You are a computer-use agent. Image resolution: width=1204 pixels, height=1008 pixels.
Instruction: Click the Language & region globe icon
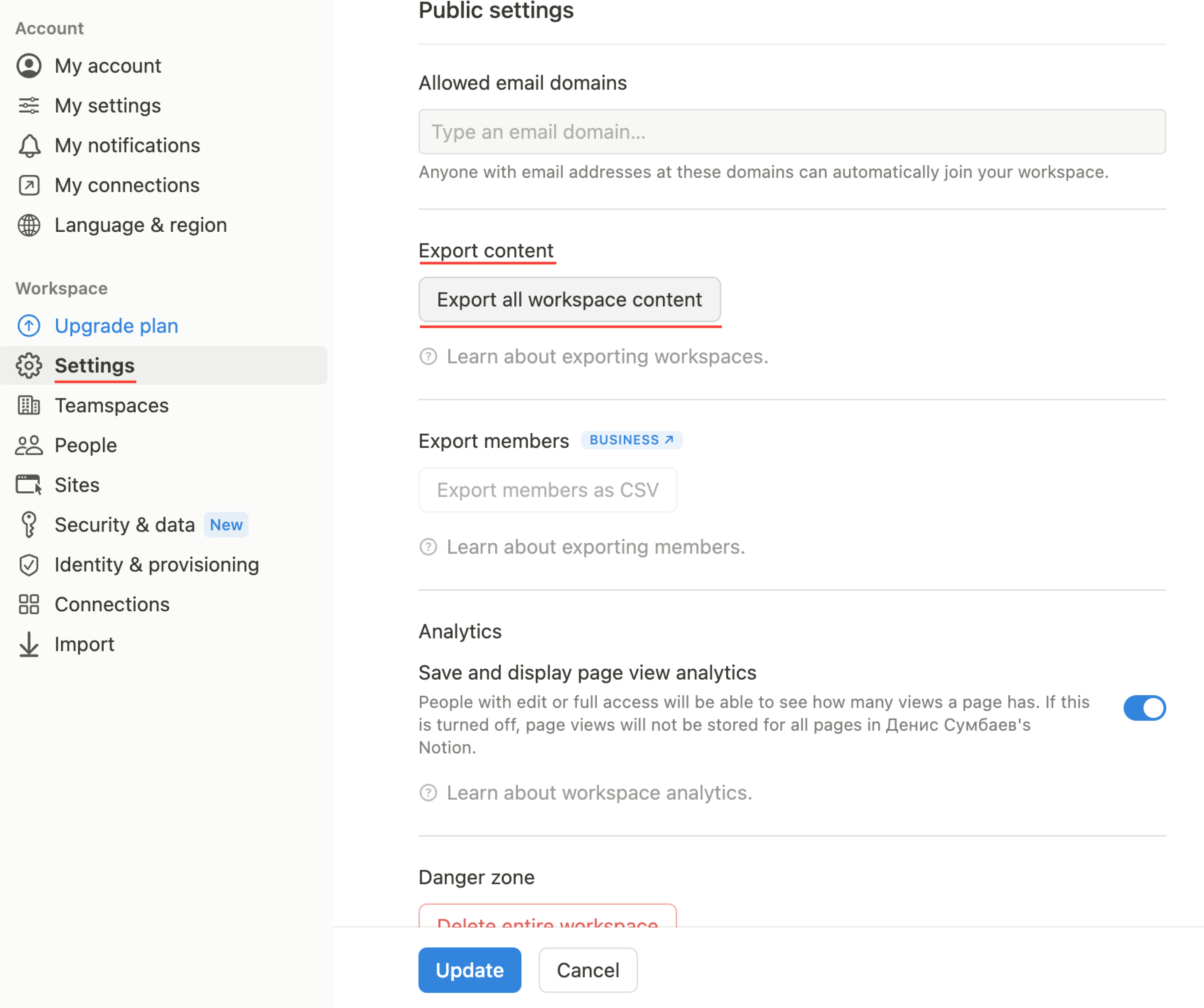click(x=29, y=225)
